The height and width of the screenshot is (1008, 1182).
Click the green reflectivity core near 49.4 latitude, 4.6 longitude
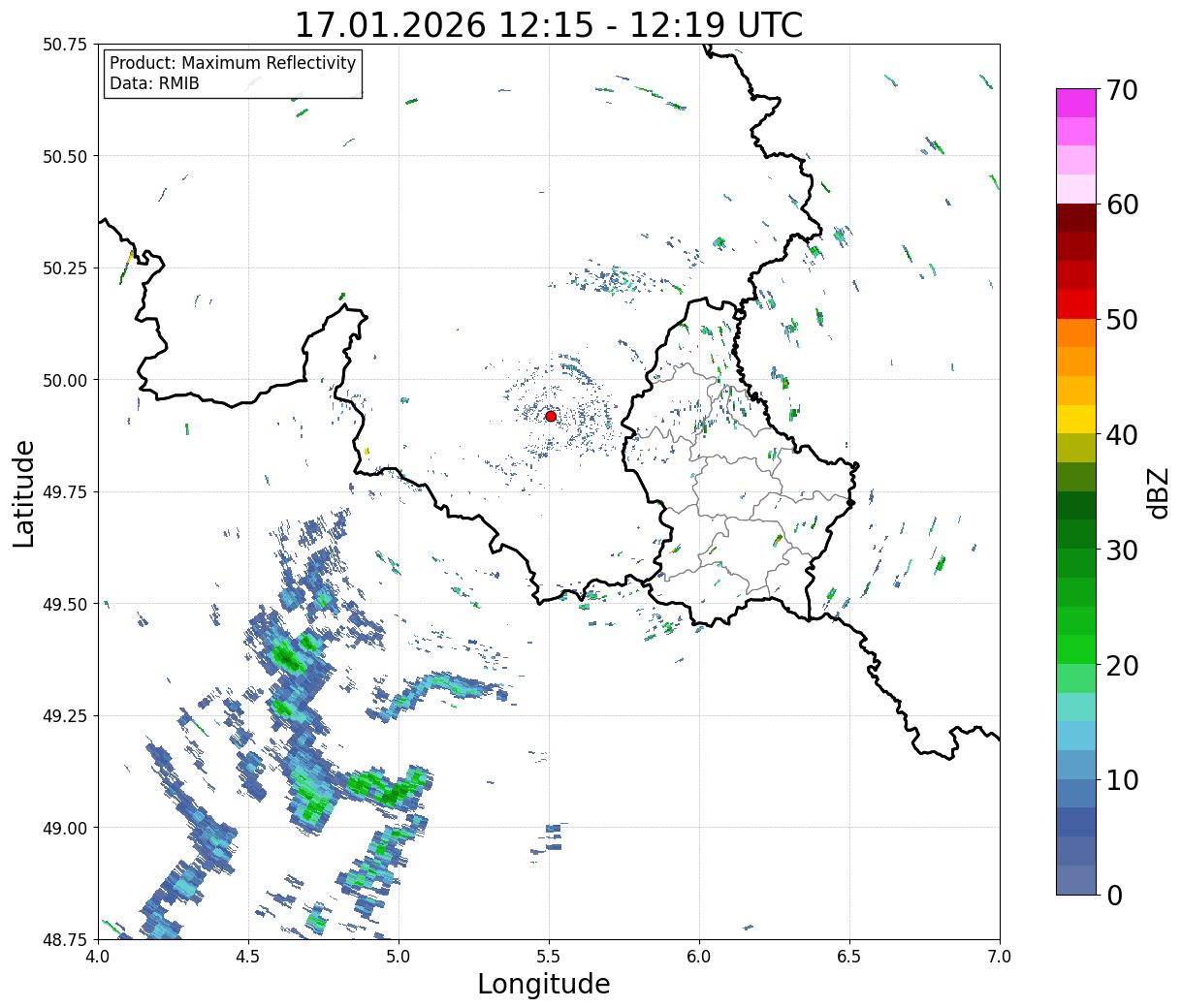tap(287, 658)
